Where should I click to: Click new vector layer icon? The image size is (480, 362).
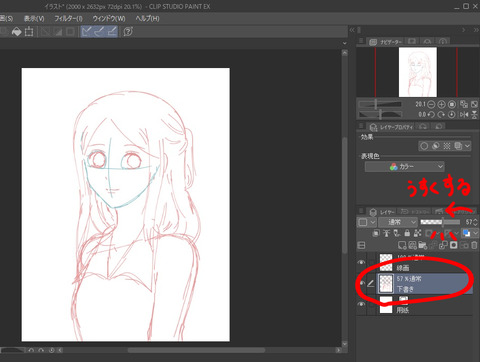point(412,246)
